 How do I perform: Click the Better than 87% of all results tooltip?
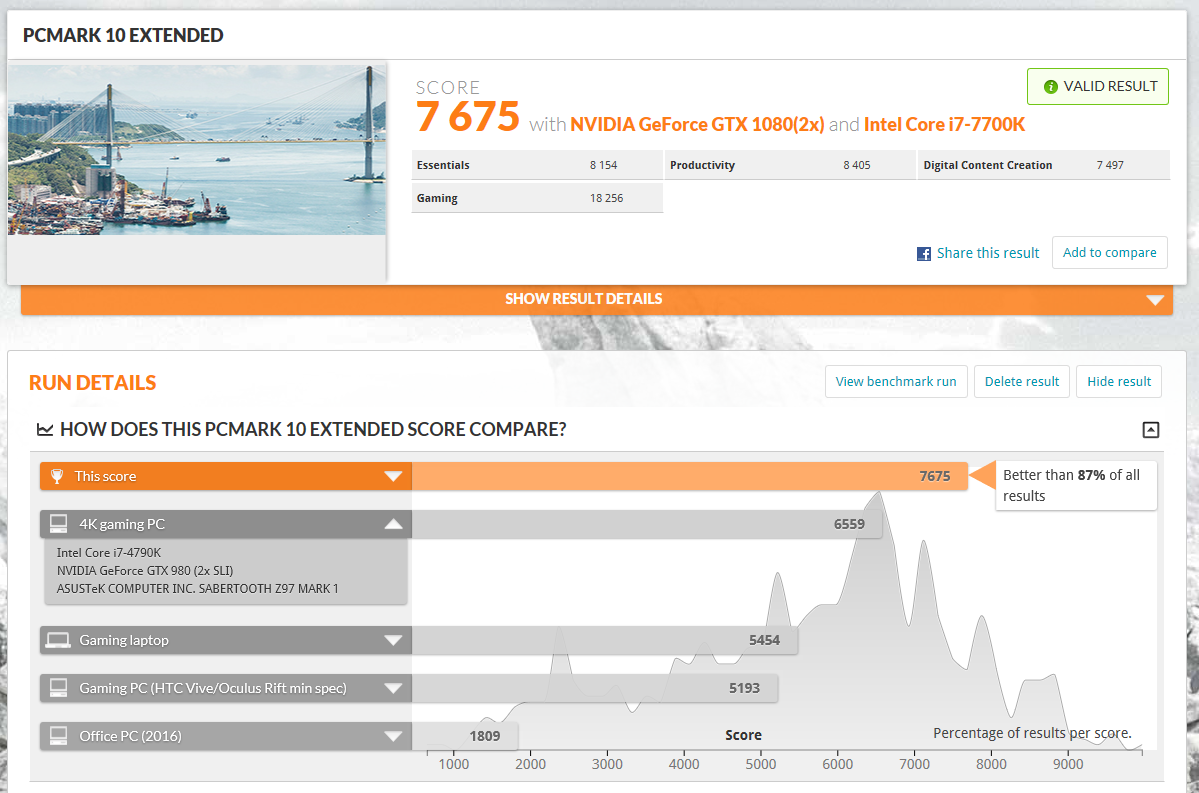tap(1075, 486)
